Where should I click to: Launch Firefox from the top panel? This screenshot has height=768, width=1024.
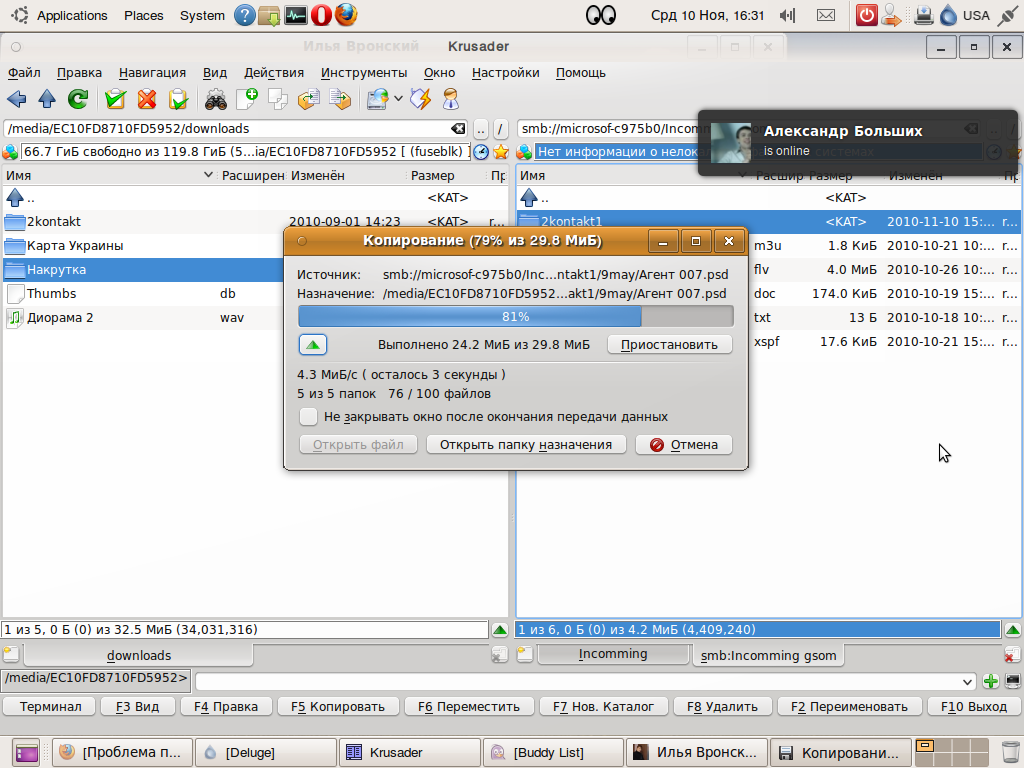click(346, 15)
